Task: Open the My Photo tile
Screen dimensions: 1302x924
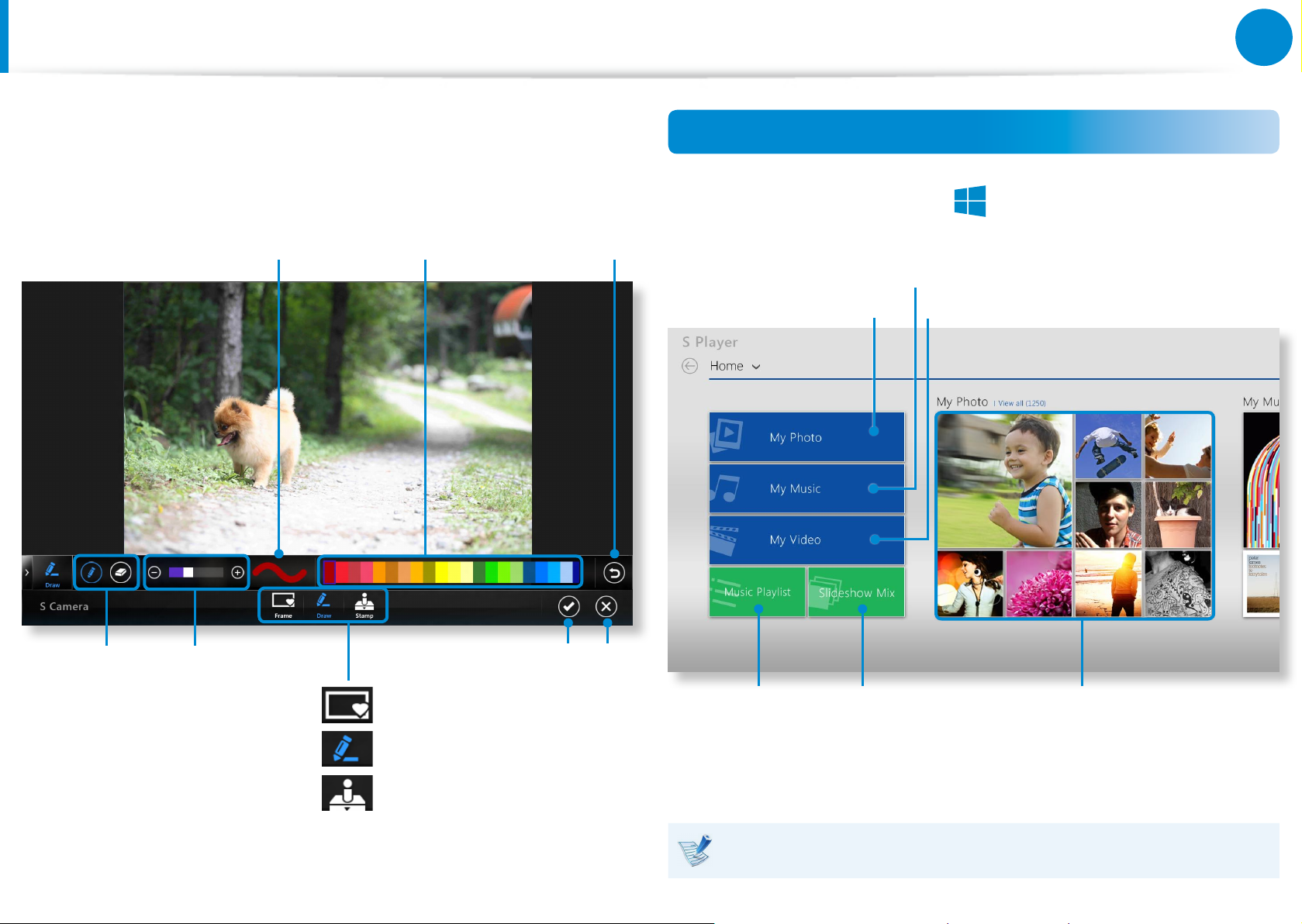Action: click(x=806, y=437)
